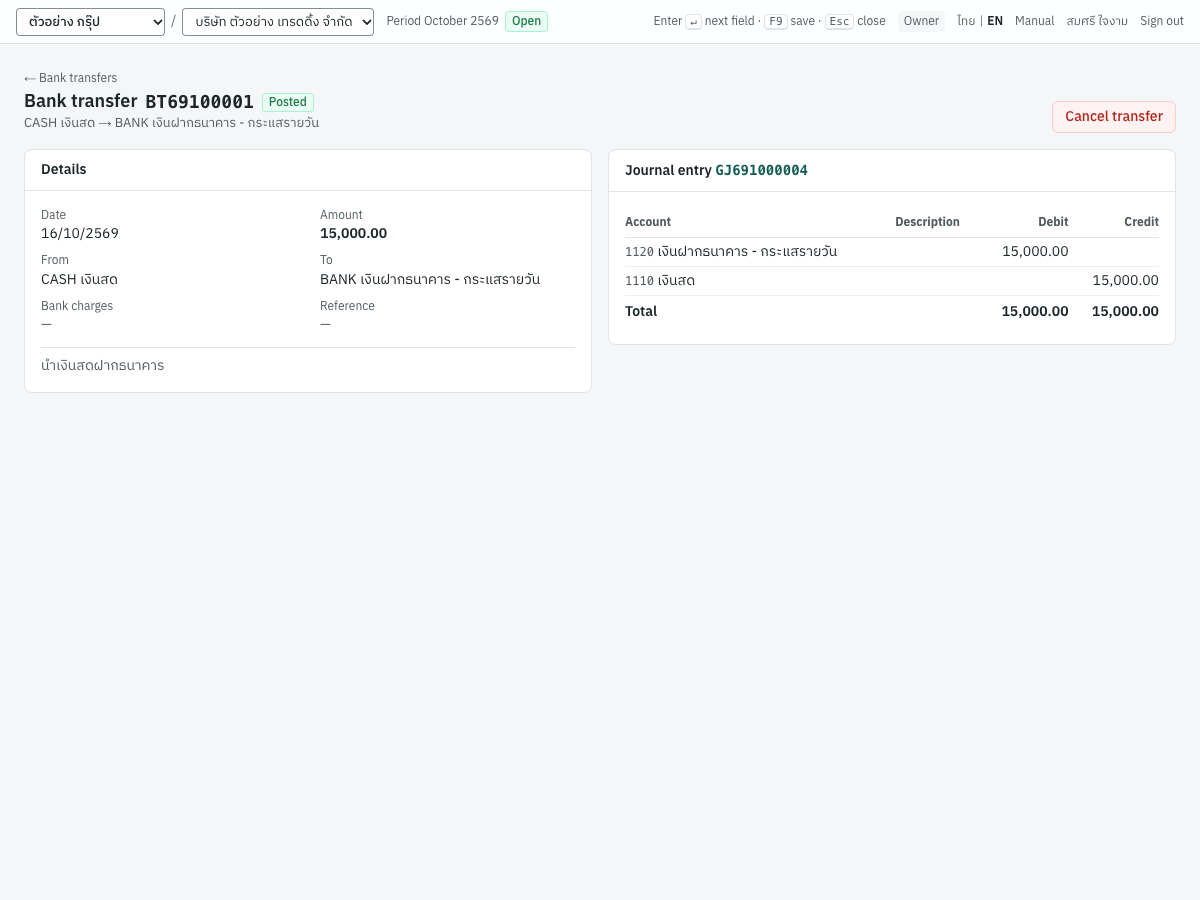The width and height of the screenshot is (1200, 900).
Task: Click subtitle CASH เงินสด → BANK route
Action: [x=171, y=123]
